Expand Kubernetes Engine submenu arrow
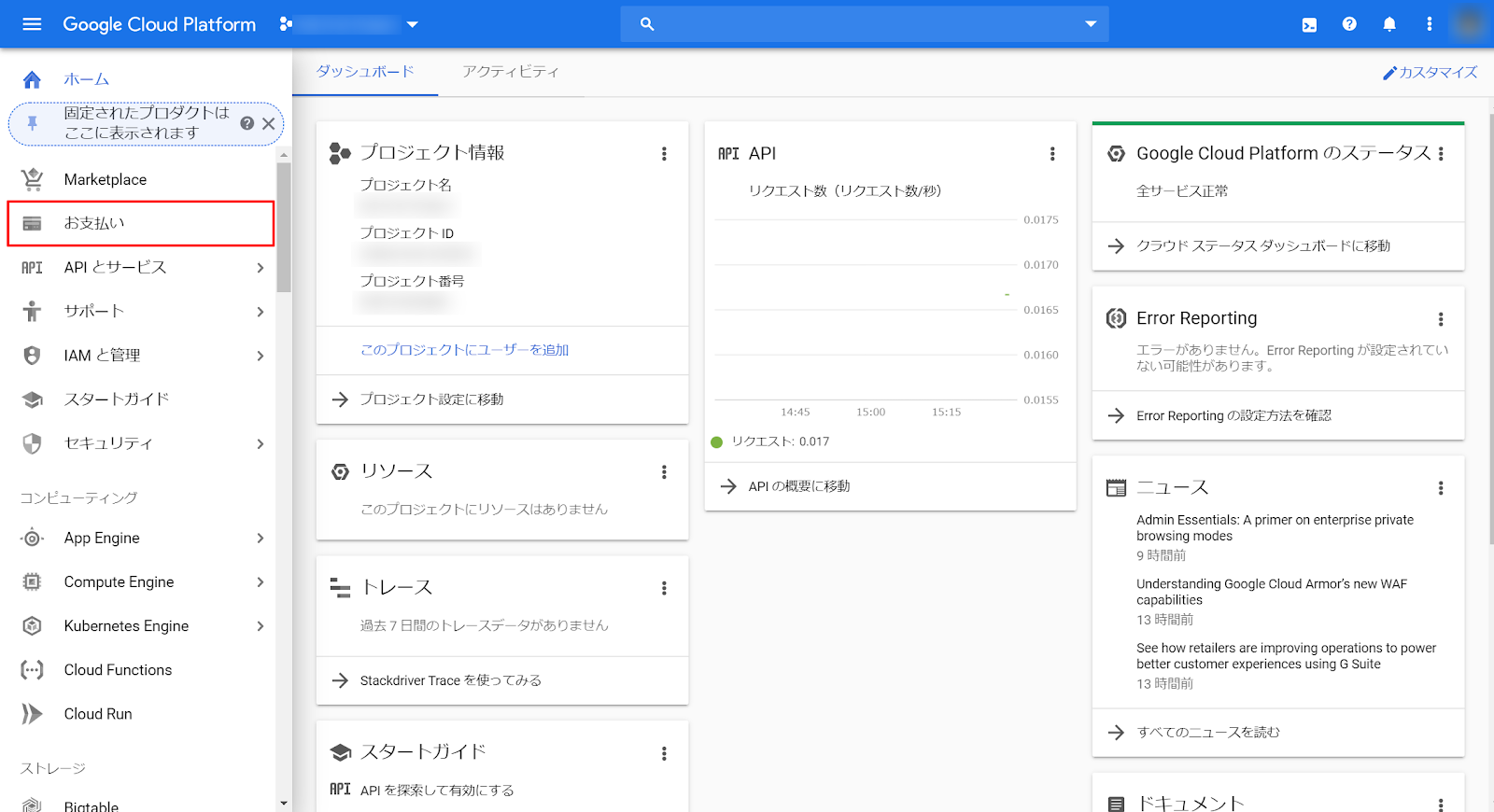This screenshot has width=1494, height=812. click(x=261, y=625)
